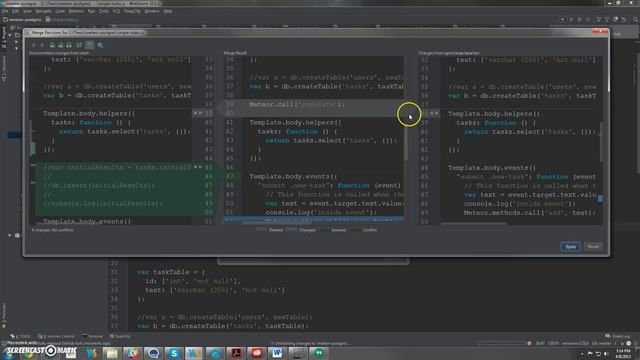640x360 pixels.
Task: Apply all non-conflicting changes from left
Action: pyautogui.click(x=52, y=45)
